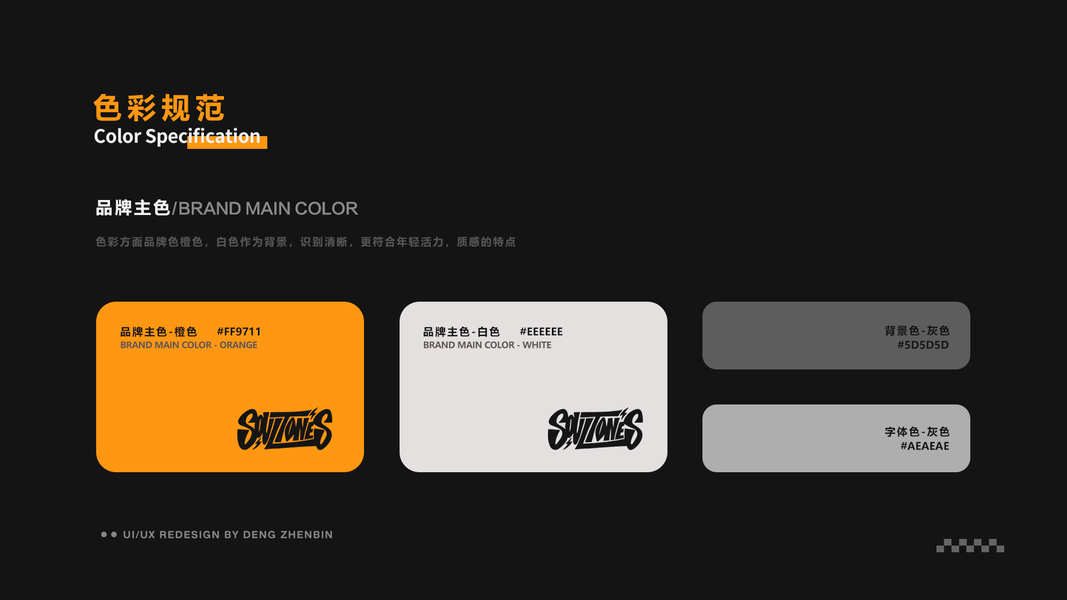The image size is (1067, 600).
Task: Select the light gray font color swatch #AEAEAE
Action: (836, 438)
